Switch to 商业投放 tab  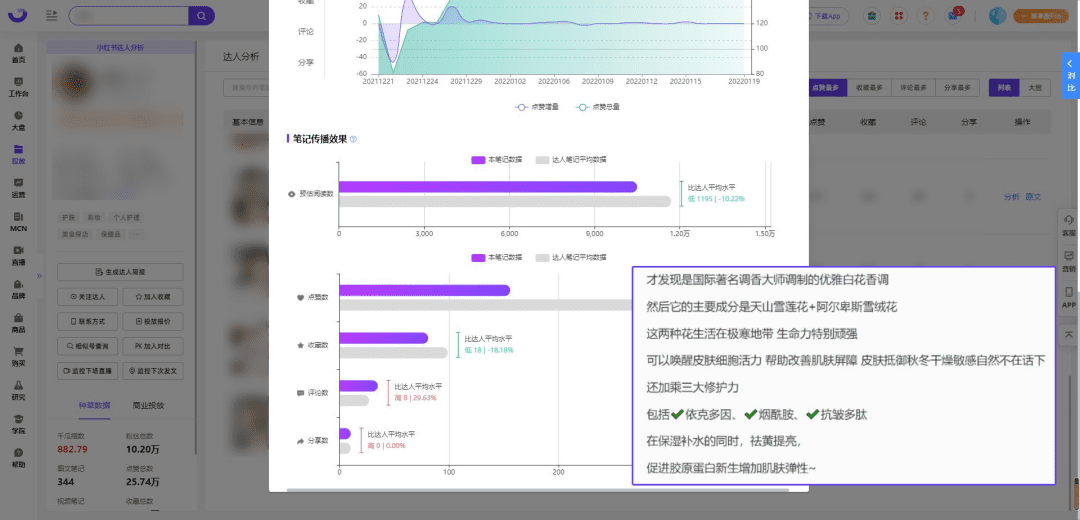pyautogui.click(x=148, y=405)
